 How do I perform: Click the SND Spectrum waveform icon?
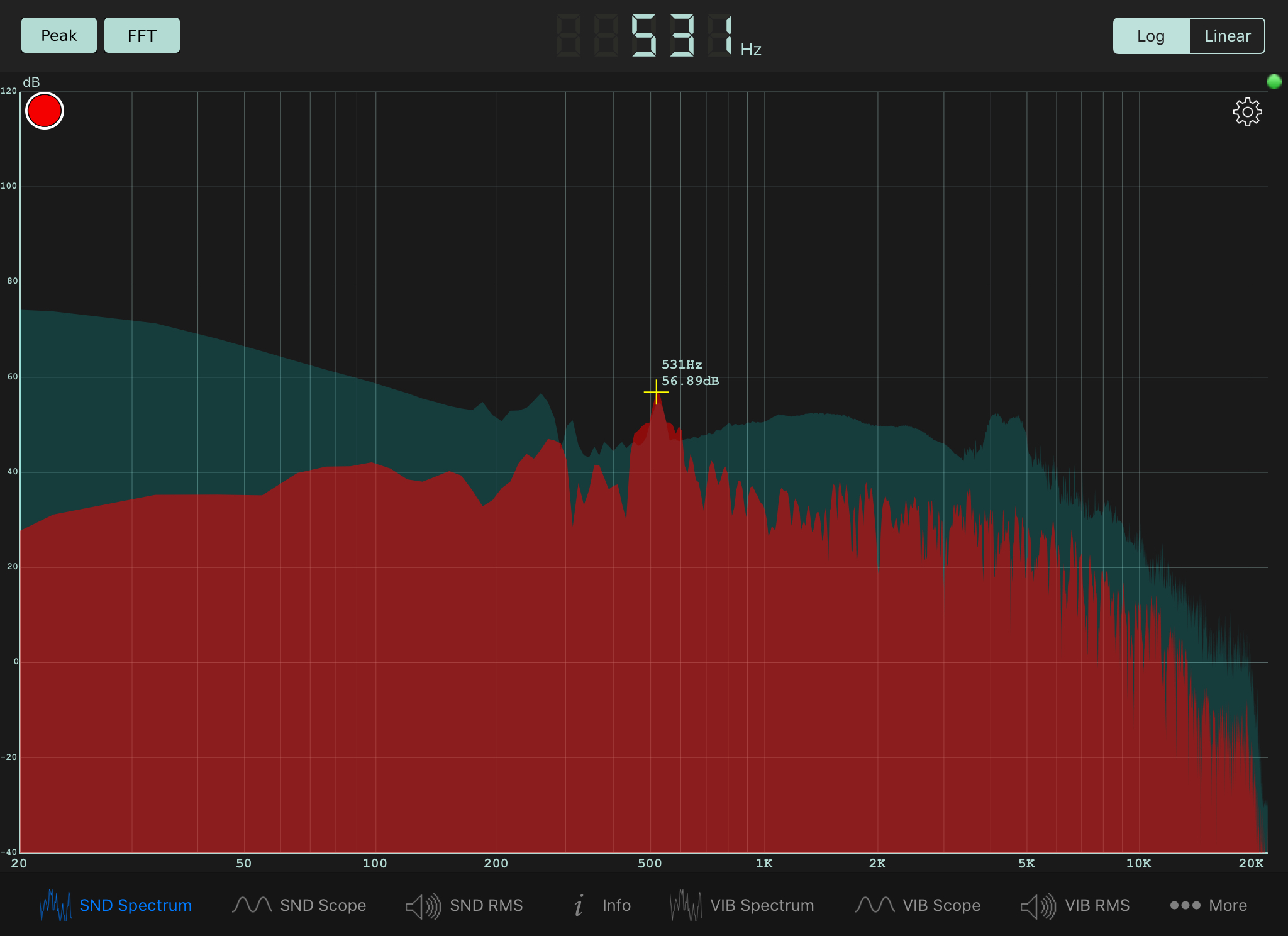pyautogui.click(x=55, y=905)
